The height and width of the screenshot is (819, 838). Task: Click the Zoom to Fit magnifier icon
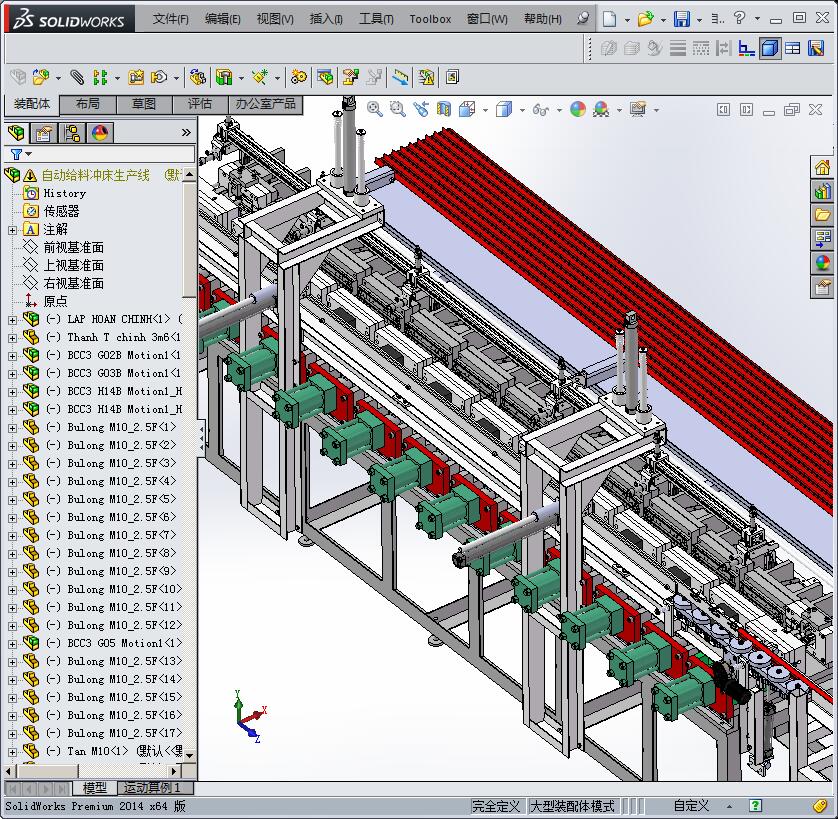click(375, 109)
